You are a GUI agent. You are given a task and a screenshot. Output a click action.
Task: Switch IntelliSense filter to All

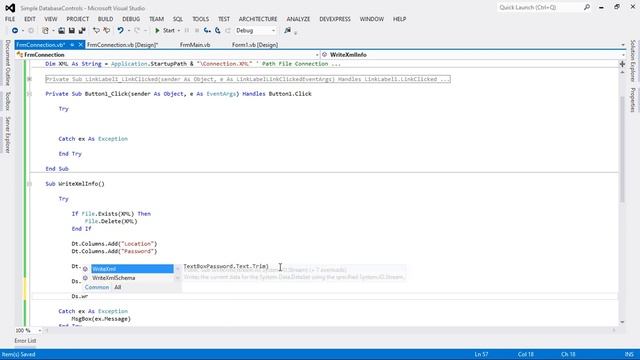[x=118, y=287]
